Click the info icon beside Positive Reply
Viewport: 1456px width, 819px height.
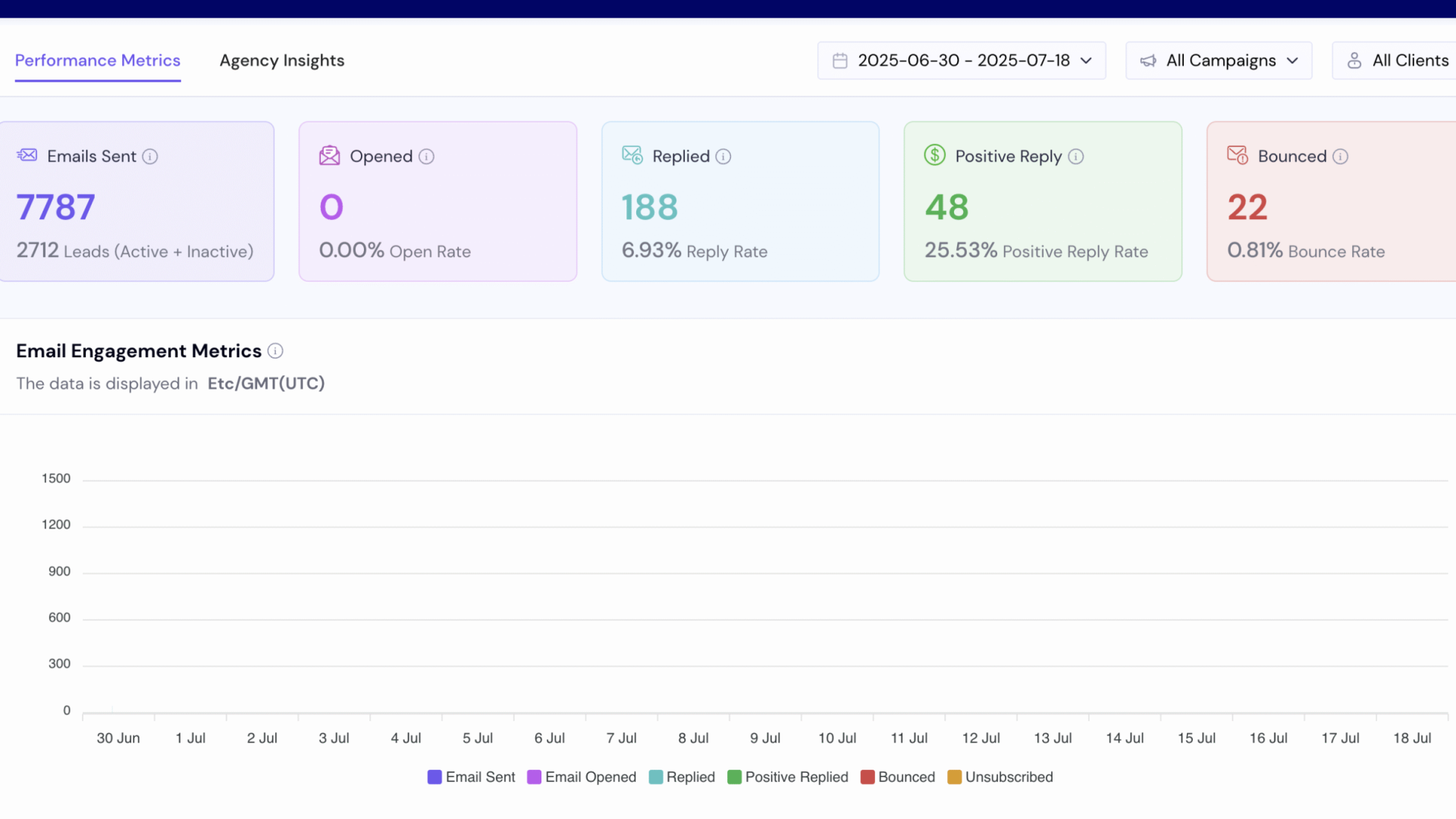[1075, 156]
